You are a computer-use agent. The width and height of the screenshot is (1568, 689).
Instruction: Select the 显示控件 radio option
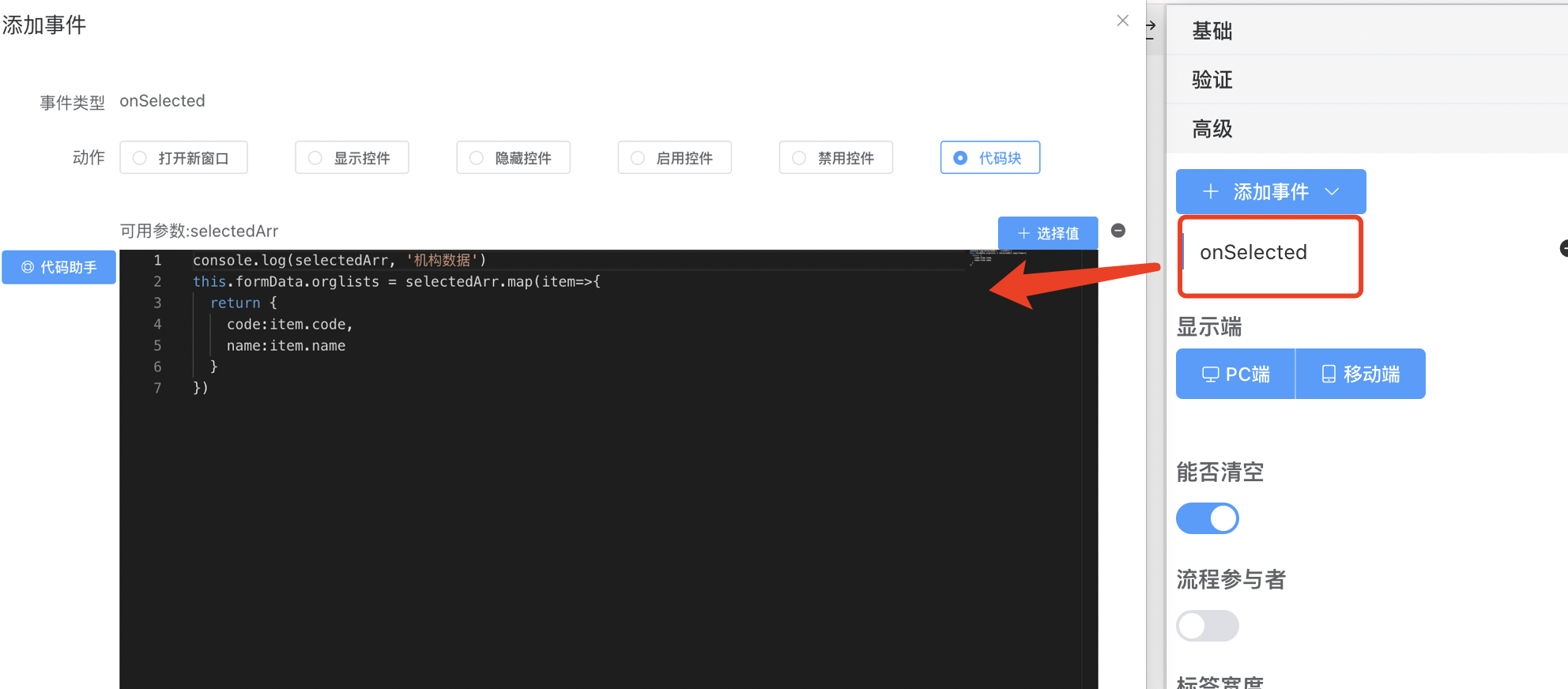pyautogui.click(x=315, y=158)
